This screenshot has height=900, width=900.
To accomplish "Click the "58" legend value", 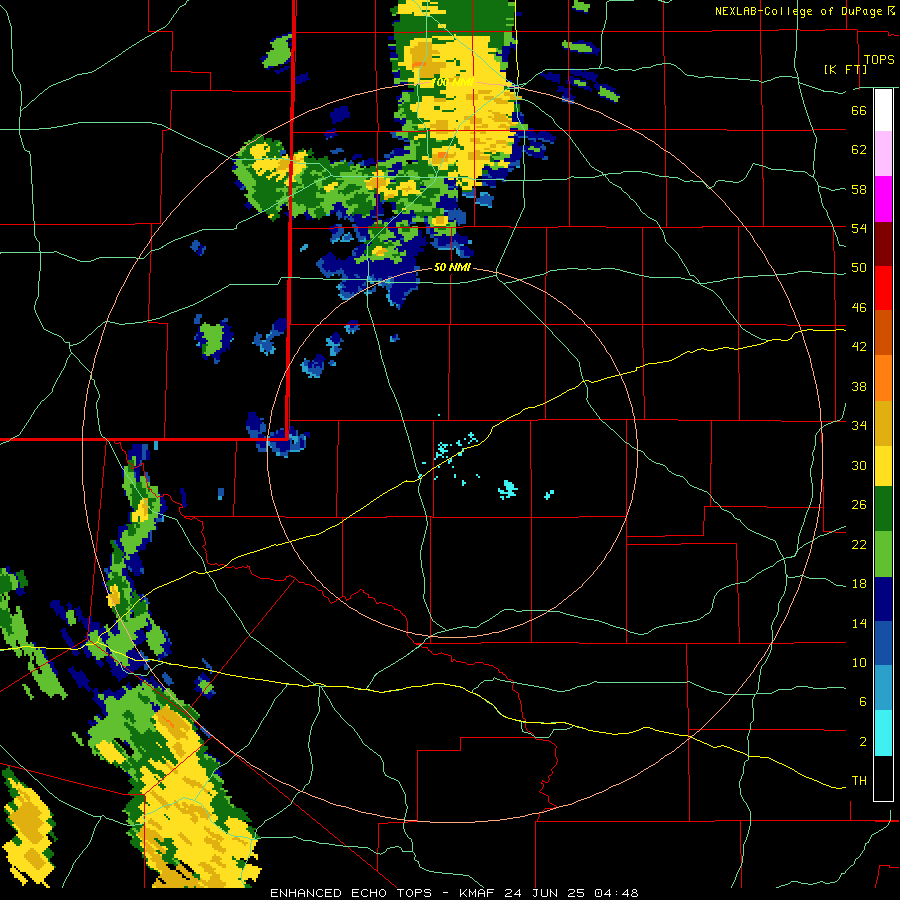I will pyautogui.click(x=859, y=189).
